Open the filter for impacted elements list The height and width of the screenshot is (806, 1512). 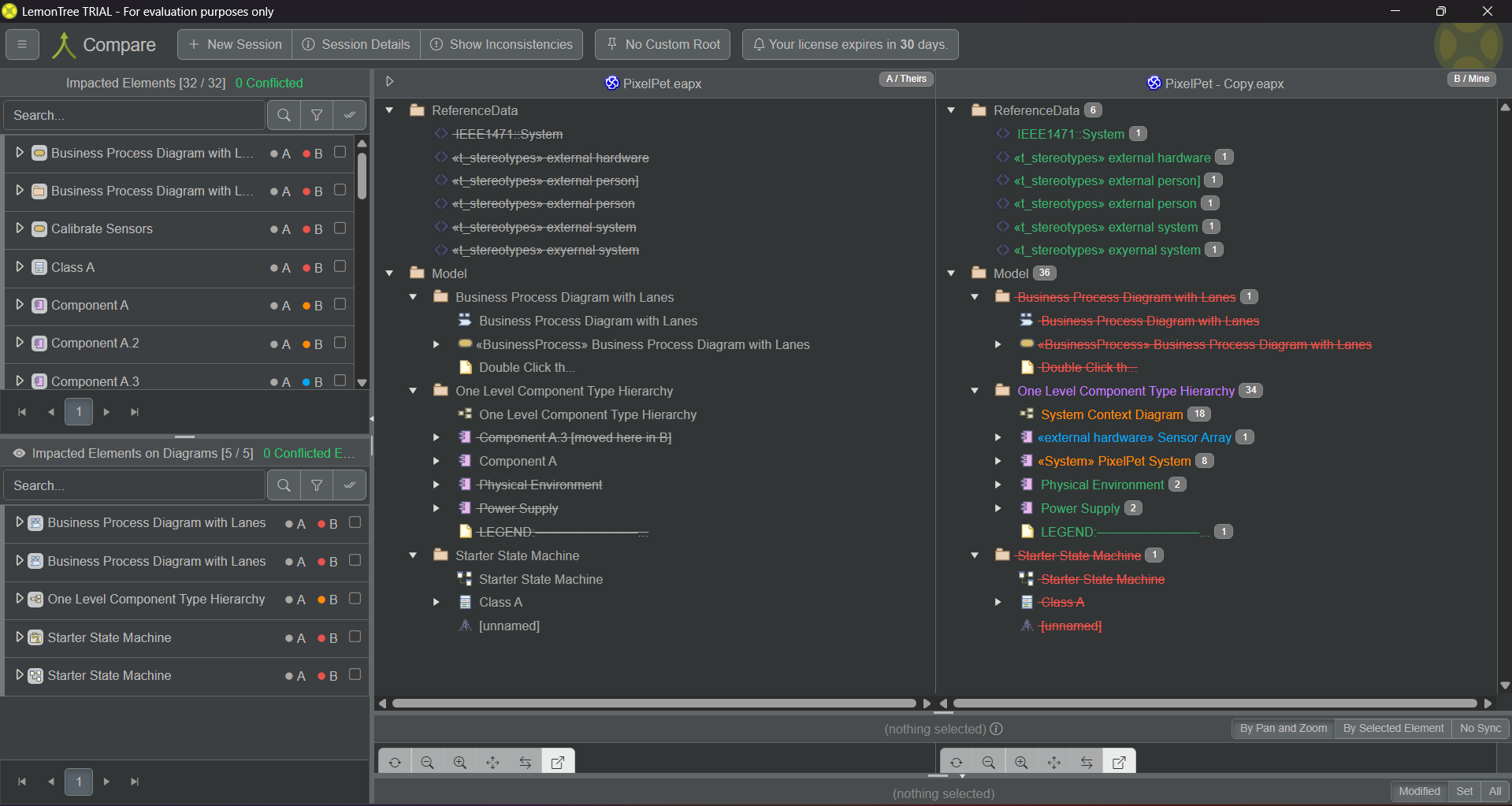316,115
